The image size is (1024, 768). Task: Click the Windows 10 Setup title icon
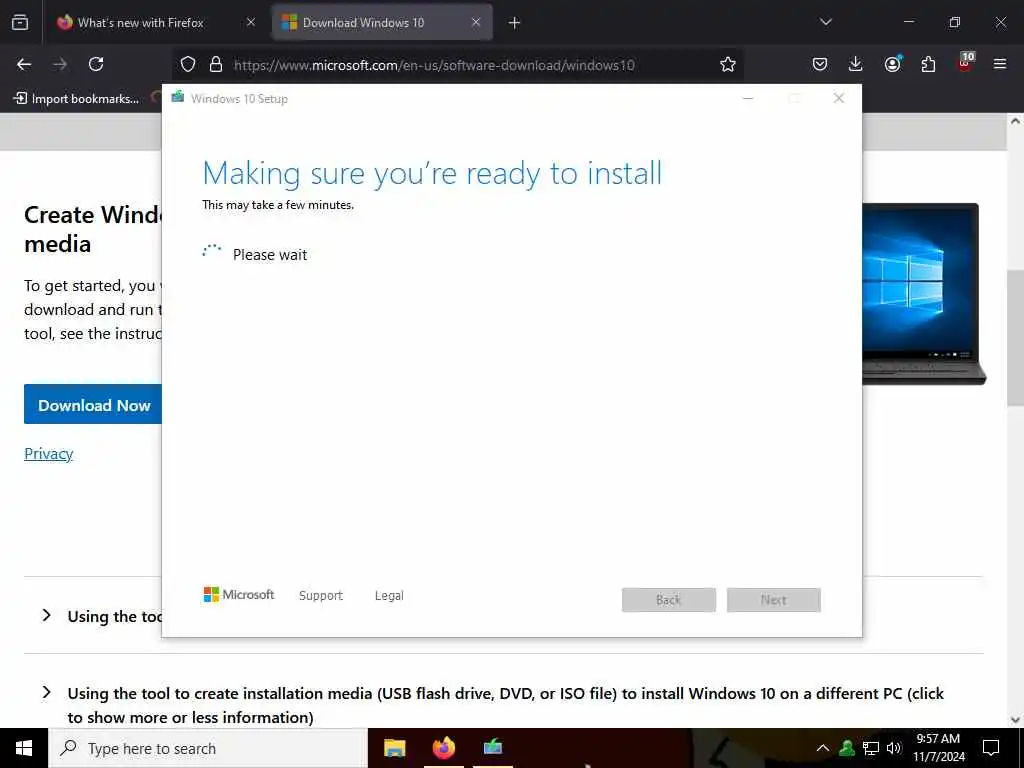[x=178, y=97]
